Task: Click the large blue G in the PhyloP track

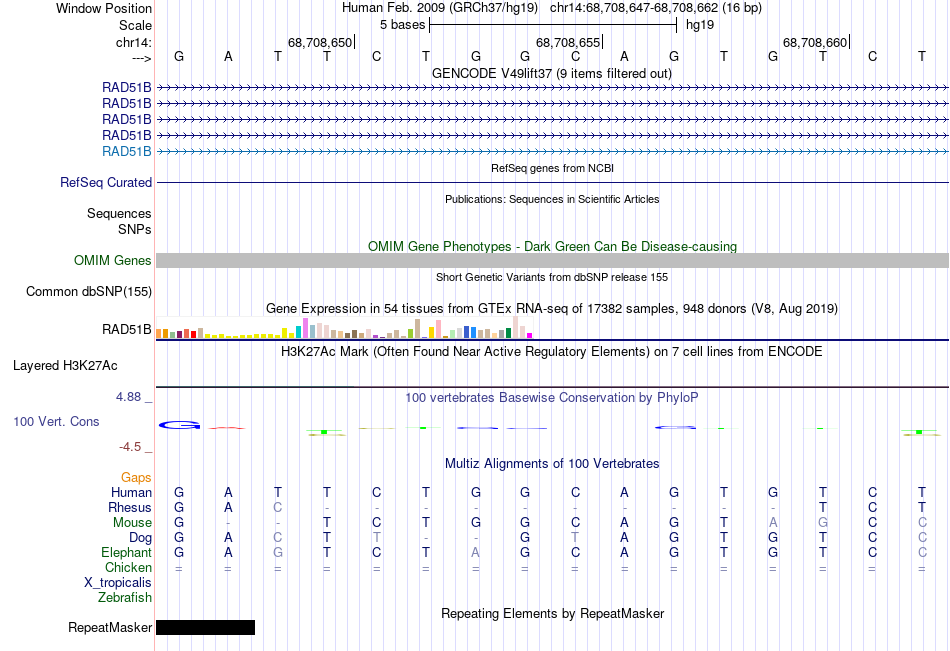Action: coord(179,426)
